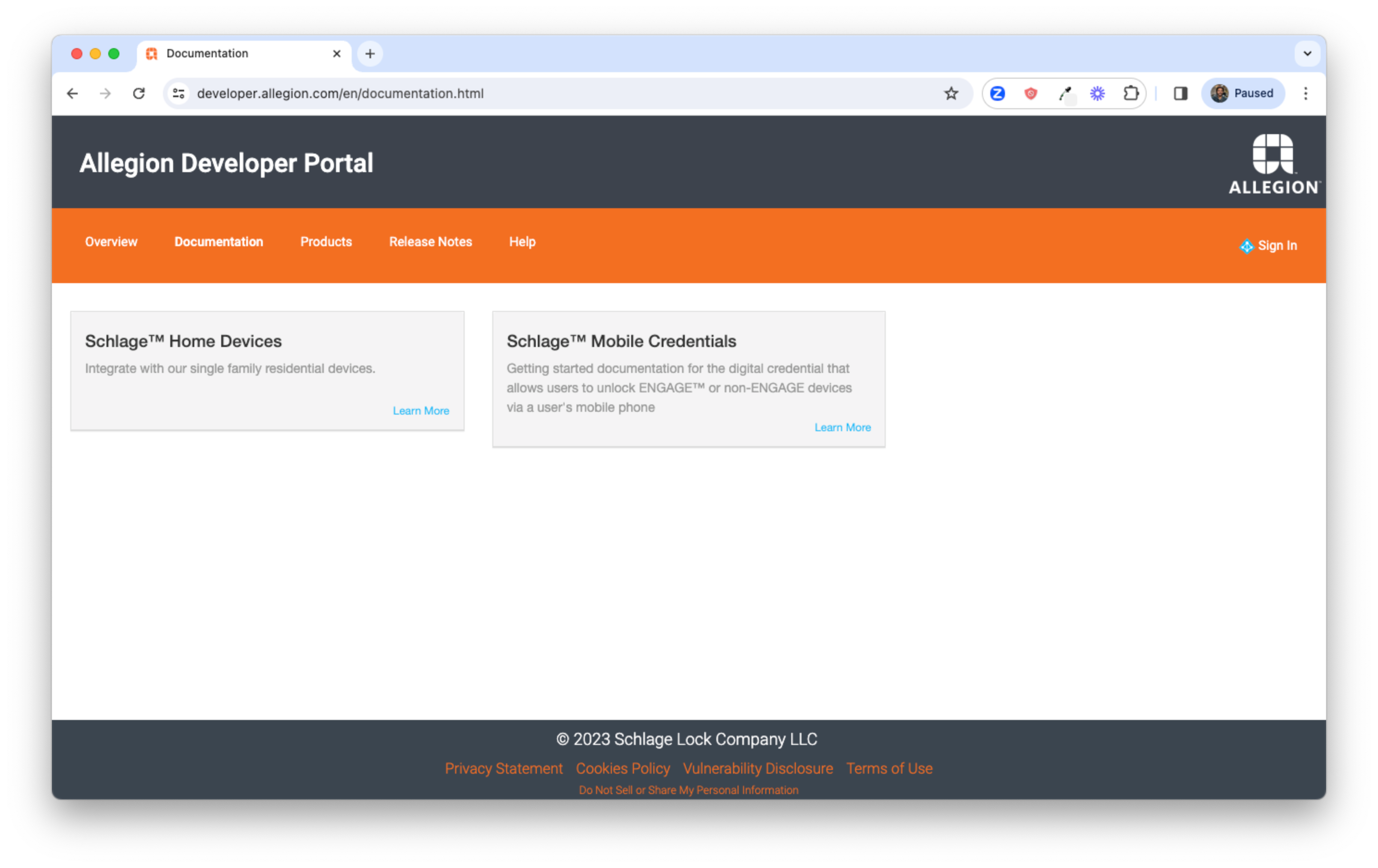Click the macOS yellow minimize button

(95, 54)
